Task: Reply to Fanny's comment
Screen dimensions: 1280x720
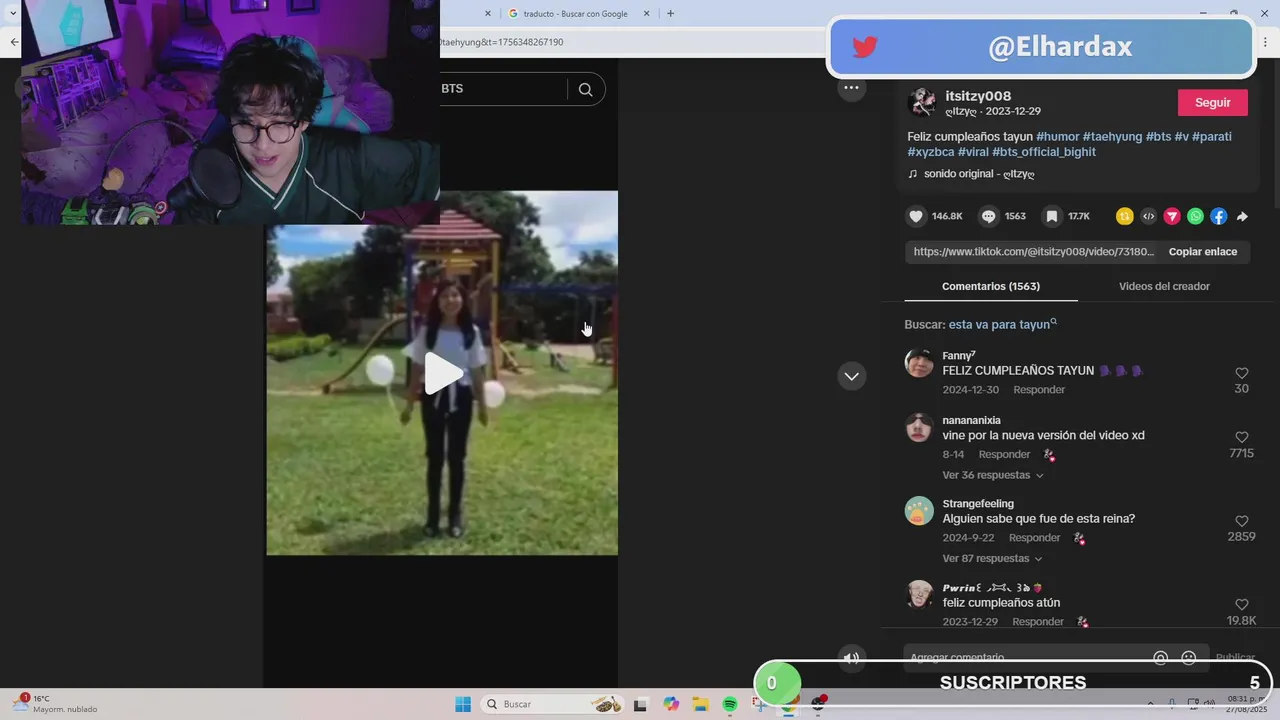Action: pos(1039,390)
